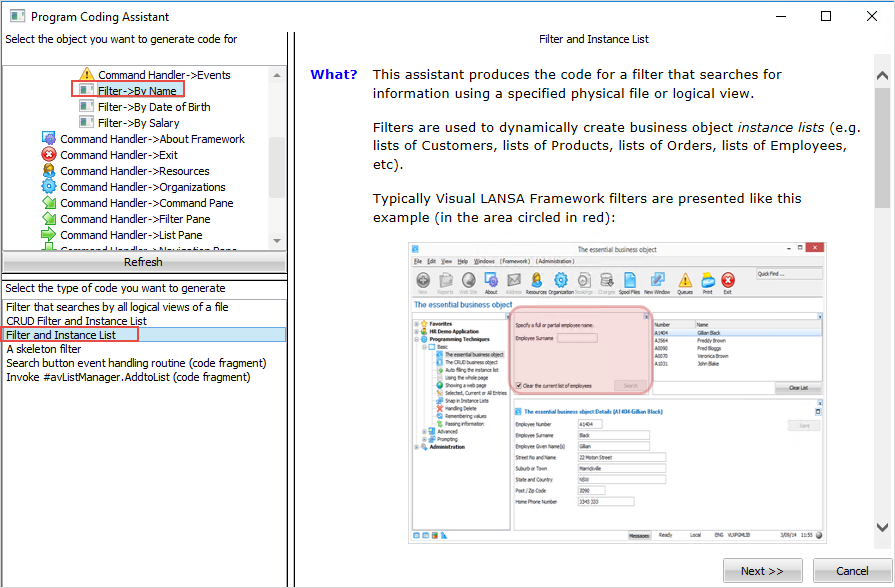This screenshot has height=588, width=895.
Task: Select Command Handler->Filter Pane item
Action: tap(135, 219)
